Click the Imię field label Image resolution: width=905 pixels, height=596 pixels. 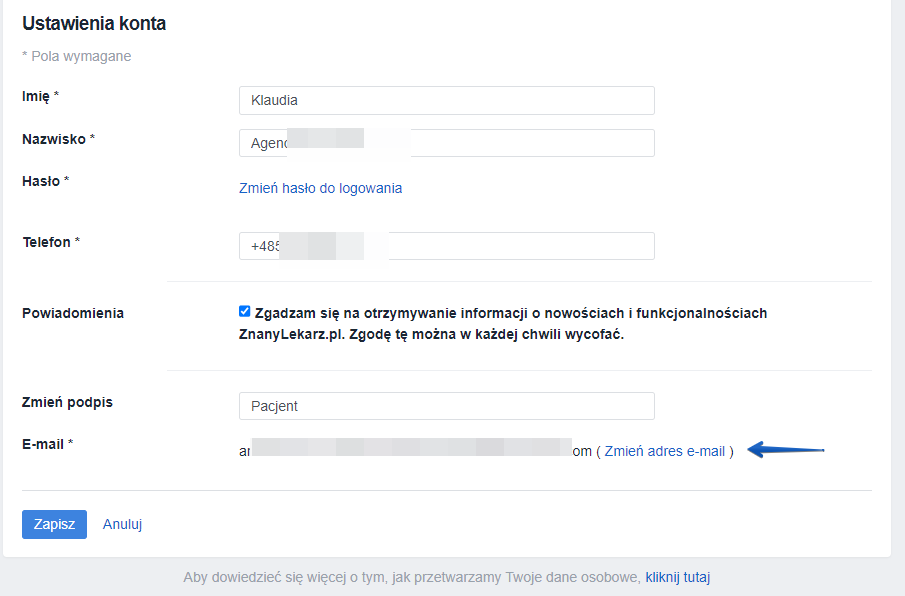[36, 96]
